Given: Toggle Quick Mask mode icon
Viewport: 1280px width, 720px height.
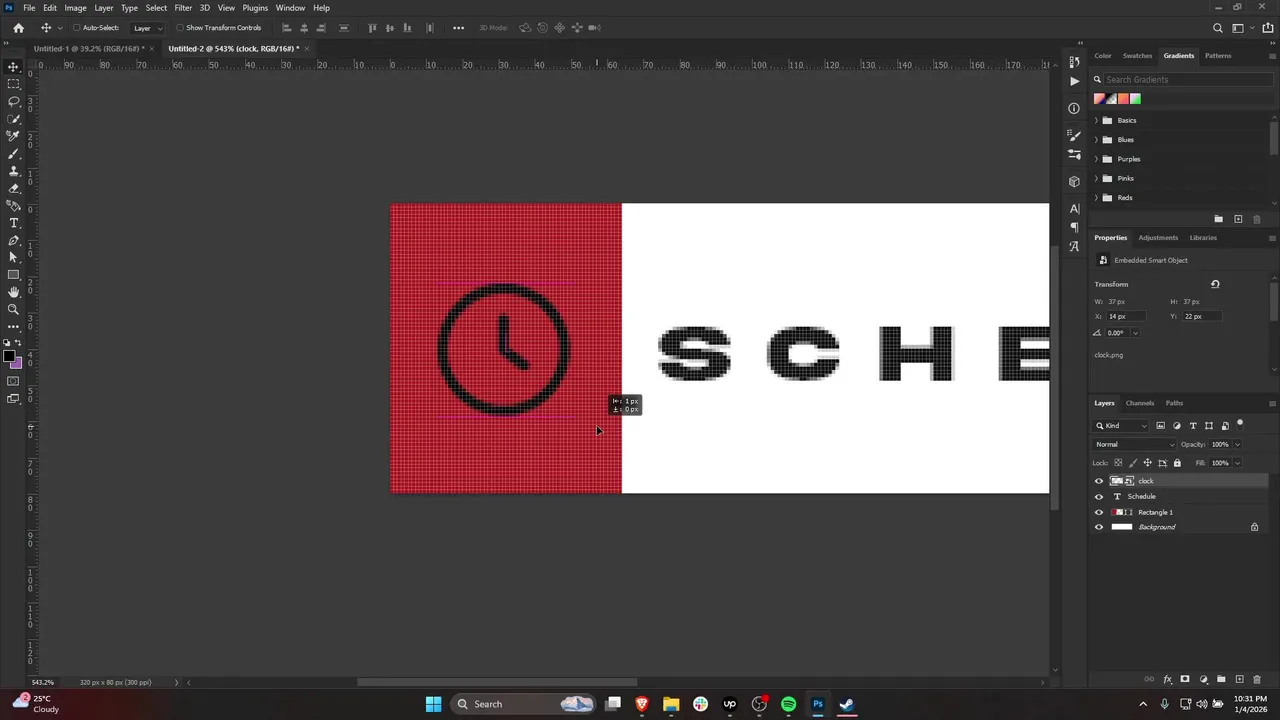Looking at the screenshot, I should pos(13,381).
